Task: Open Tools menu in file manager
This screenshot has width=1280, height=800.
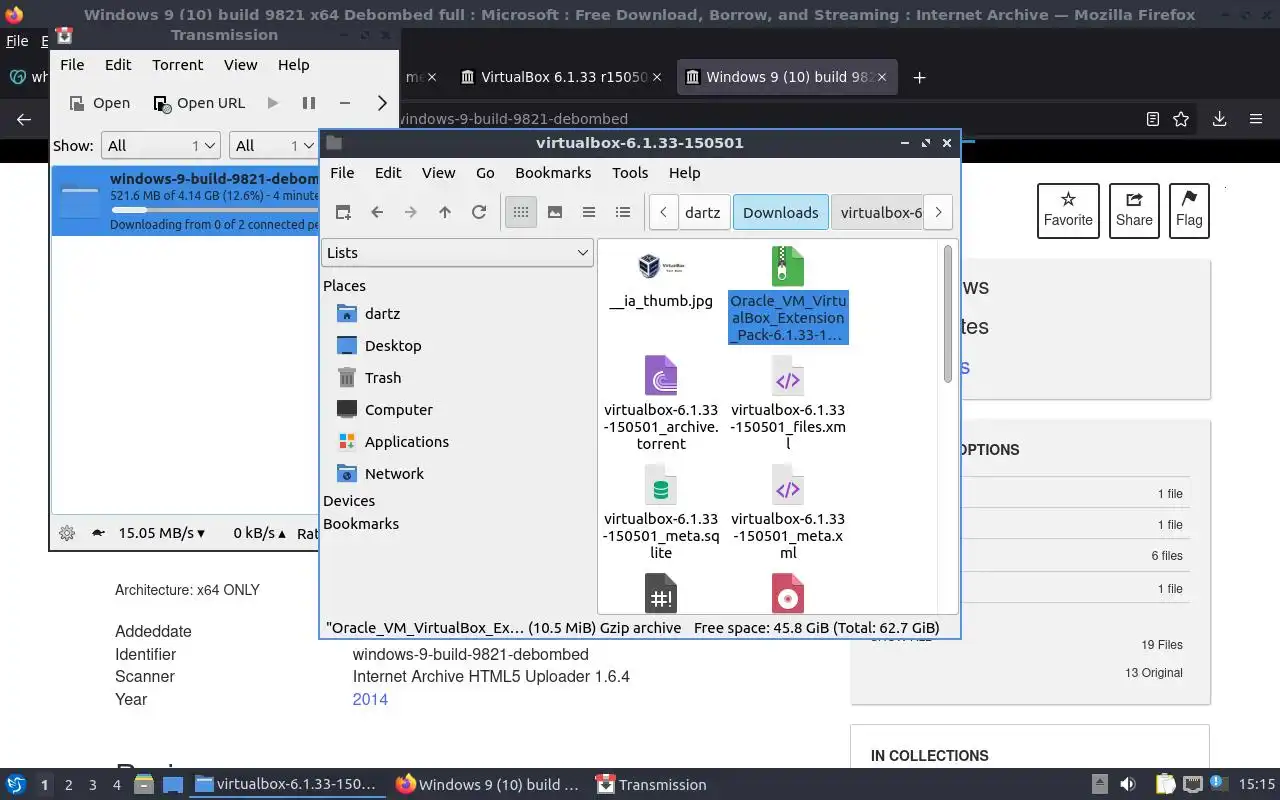Action: point(630,173)
